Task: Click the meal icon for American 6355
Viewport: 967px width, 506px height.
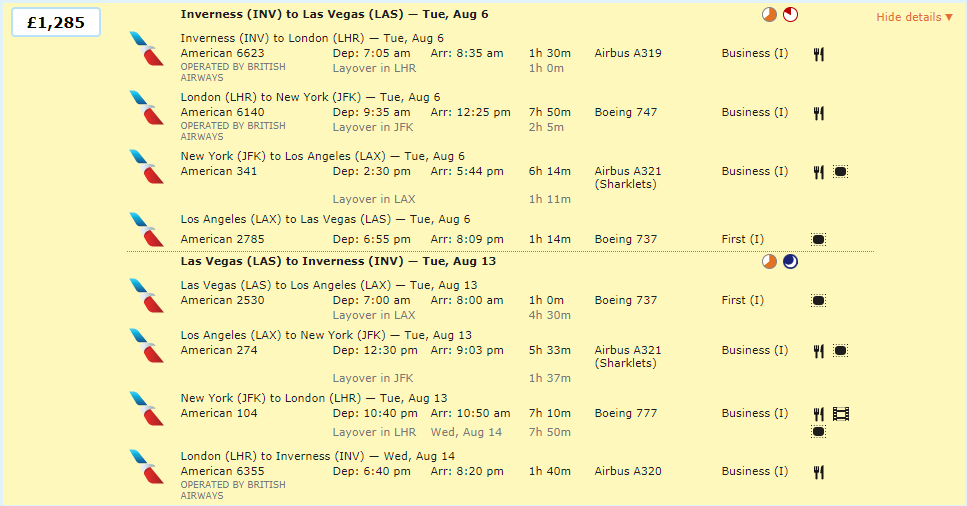Action: click(818, 472)
